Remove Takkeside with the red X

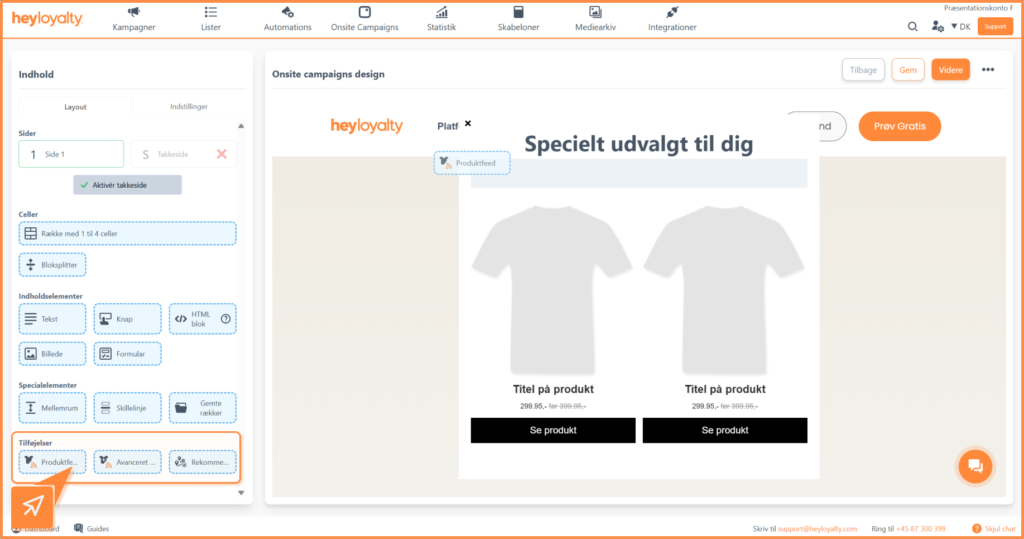pos(222,154)
